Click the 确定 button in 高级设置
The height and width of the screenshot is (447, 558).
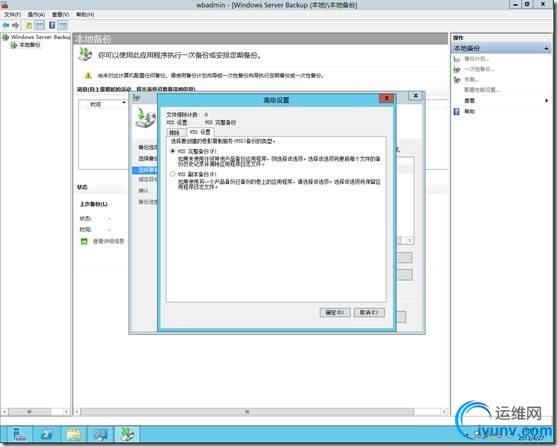coord(335,312)
